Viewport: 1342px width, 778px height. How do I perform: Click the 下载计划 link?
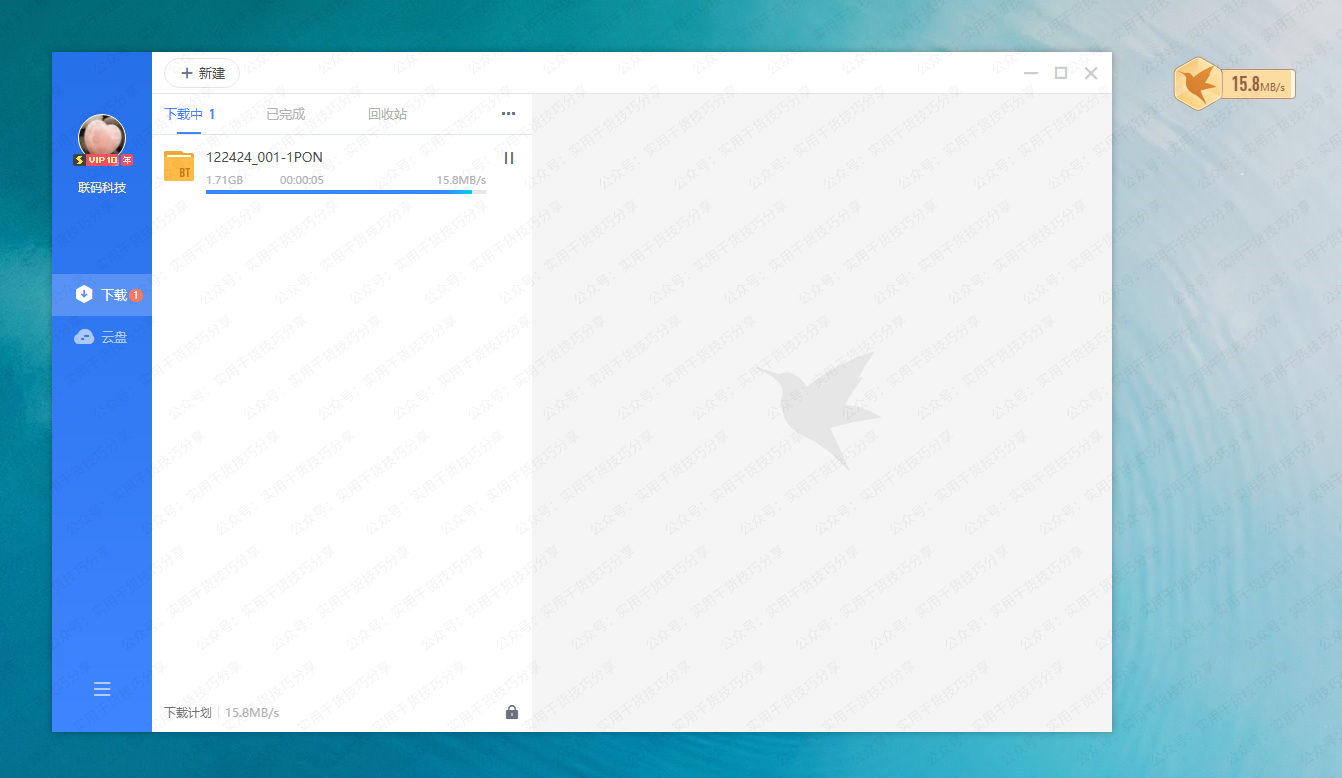[188, 713]
